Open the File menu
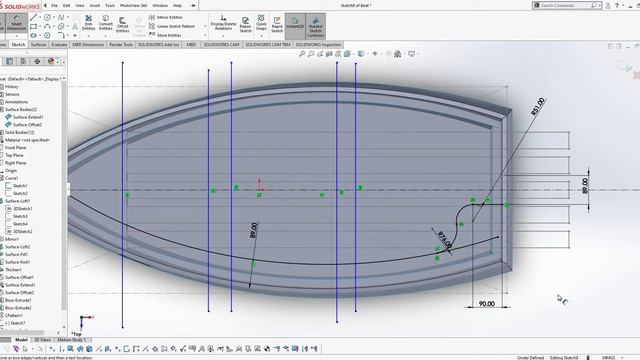 54,6
